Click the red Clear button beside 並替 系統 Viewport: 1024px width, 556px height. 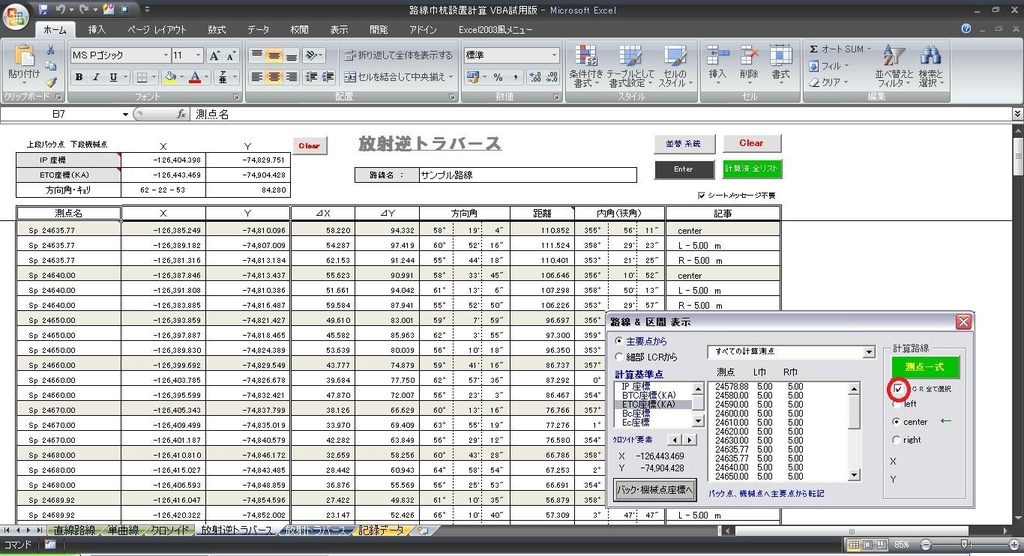coord(751,143)
